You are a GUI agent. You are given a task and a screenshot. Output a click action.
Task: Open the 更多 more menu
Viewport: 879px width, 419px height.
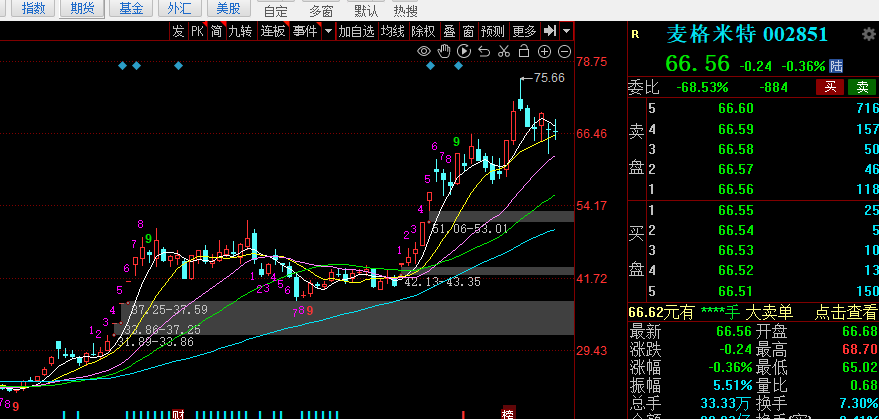[x=525, y=31]
